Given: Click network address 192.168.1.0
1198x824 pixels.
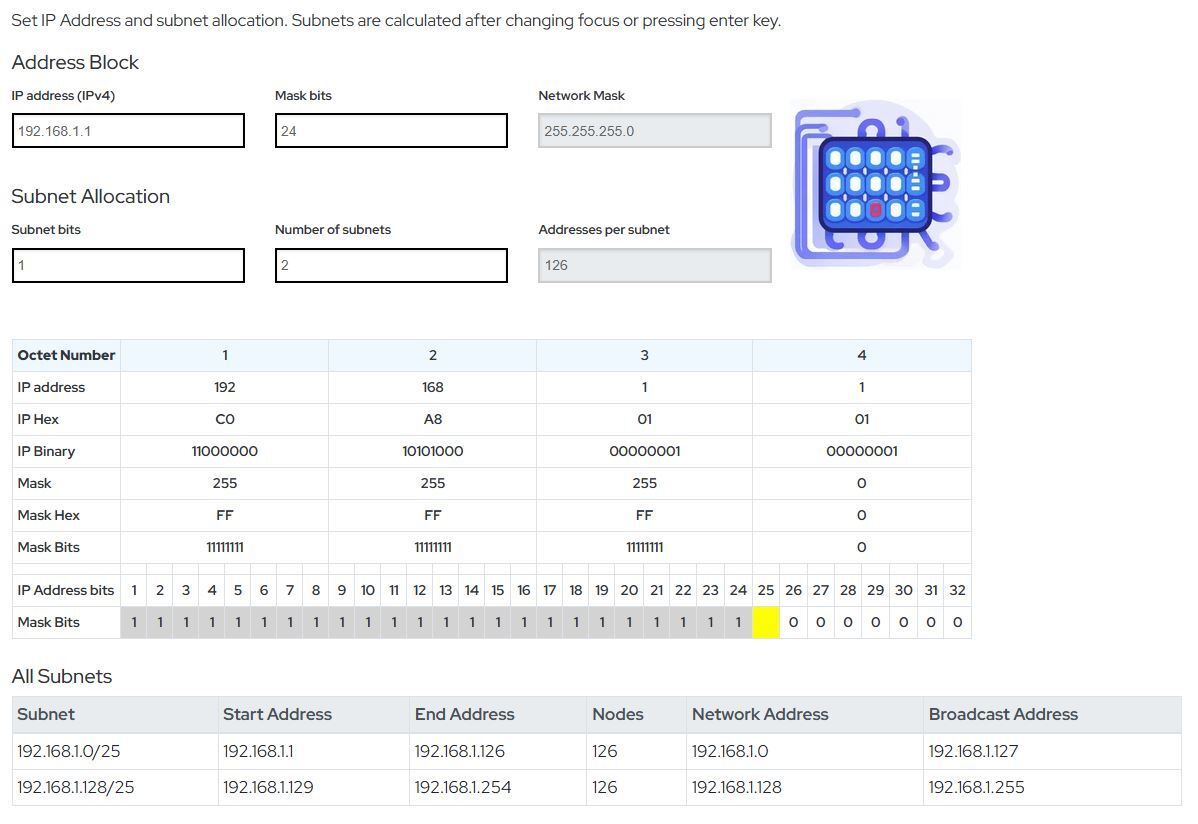Looking at the screenshot, I should 730,751.
